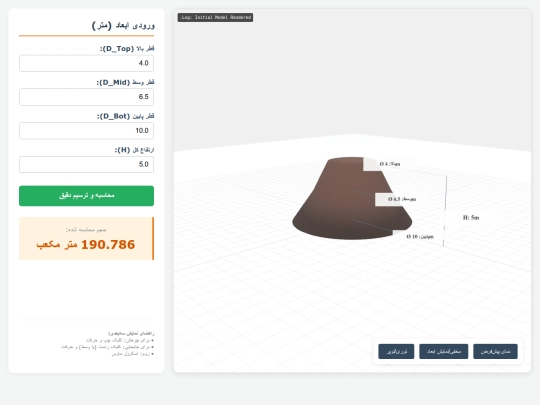Focus the D_Mid input field showing 6.5
Image resolution: width=540 pixels, height=405 pixels.
coord(86,97)
